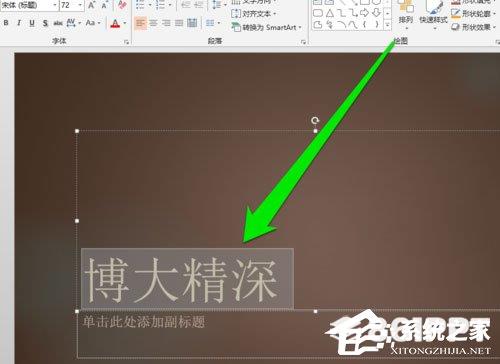Apply strikethrough to text
500x364 pixels.
(x=58, y=23)
